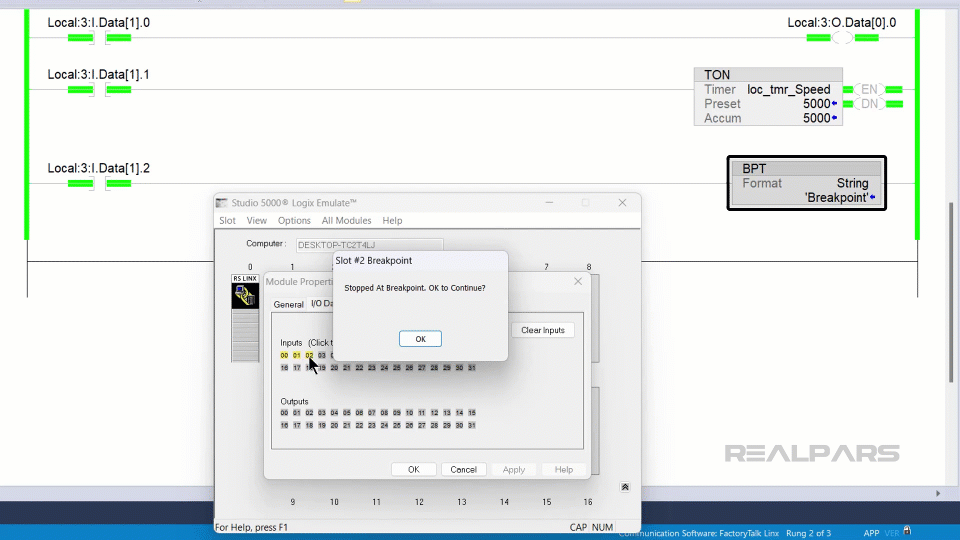Toggle input bit 16
960x540 pixels.
tap(284, 368)
